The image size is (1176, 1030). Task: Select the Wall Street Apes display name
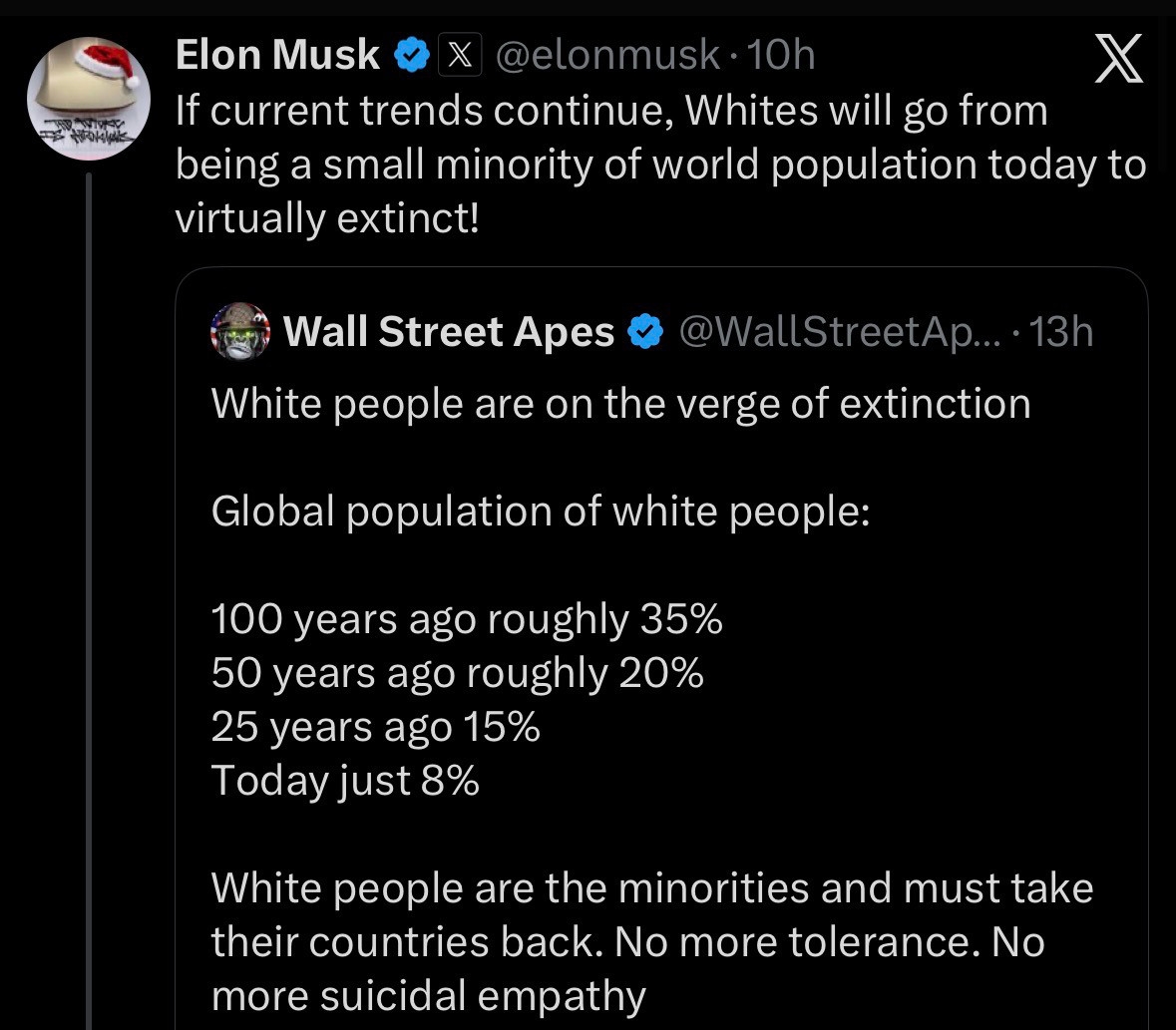click(449, 332)
